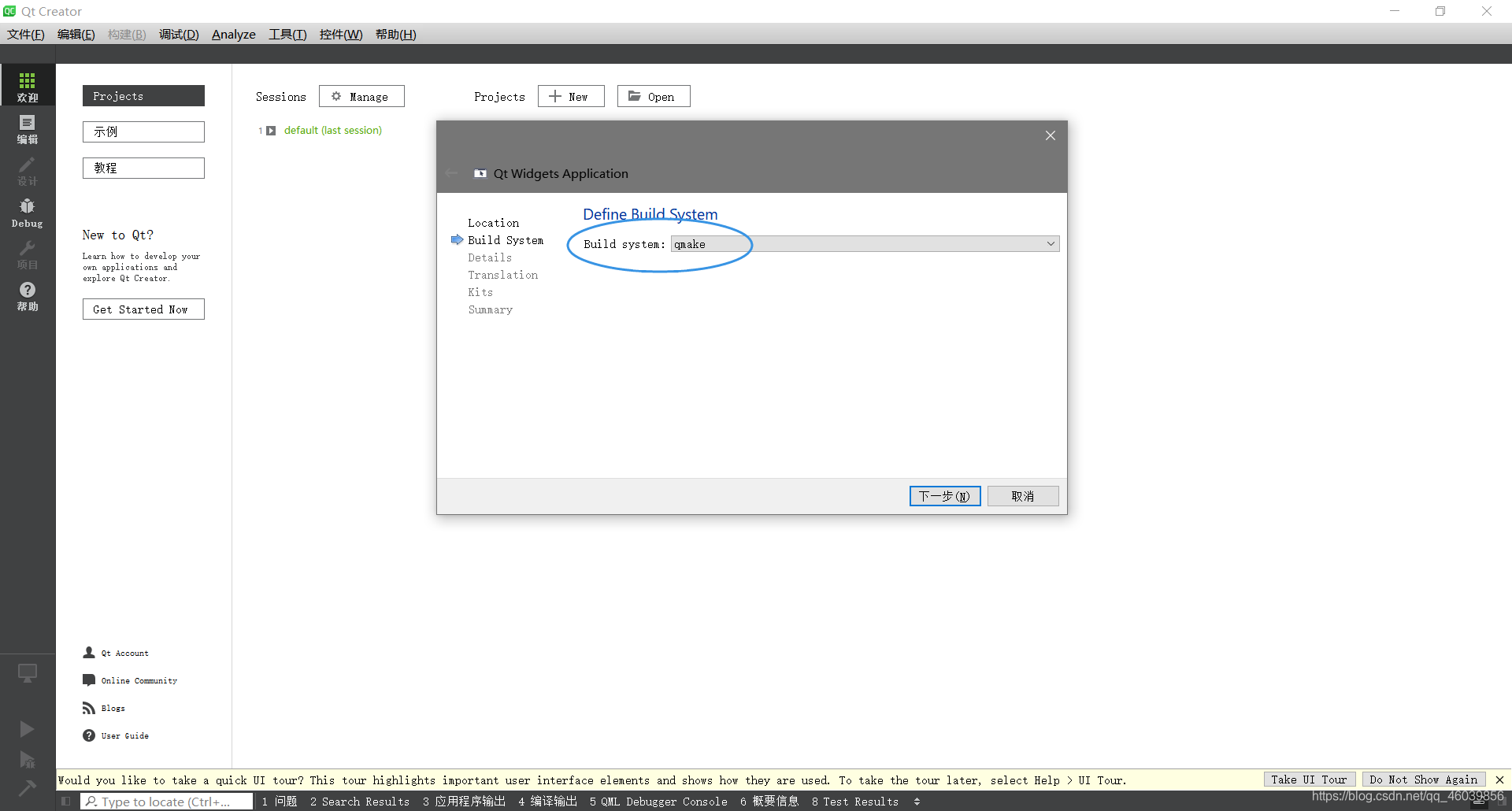Switch to Edit (编辑) mode
Screen dimensions: 1512x811
[x=28, y=128]
